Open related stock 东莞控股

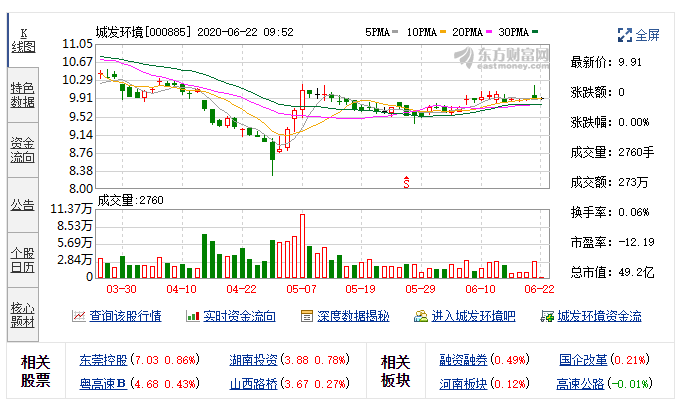click(x=103, y=360)
